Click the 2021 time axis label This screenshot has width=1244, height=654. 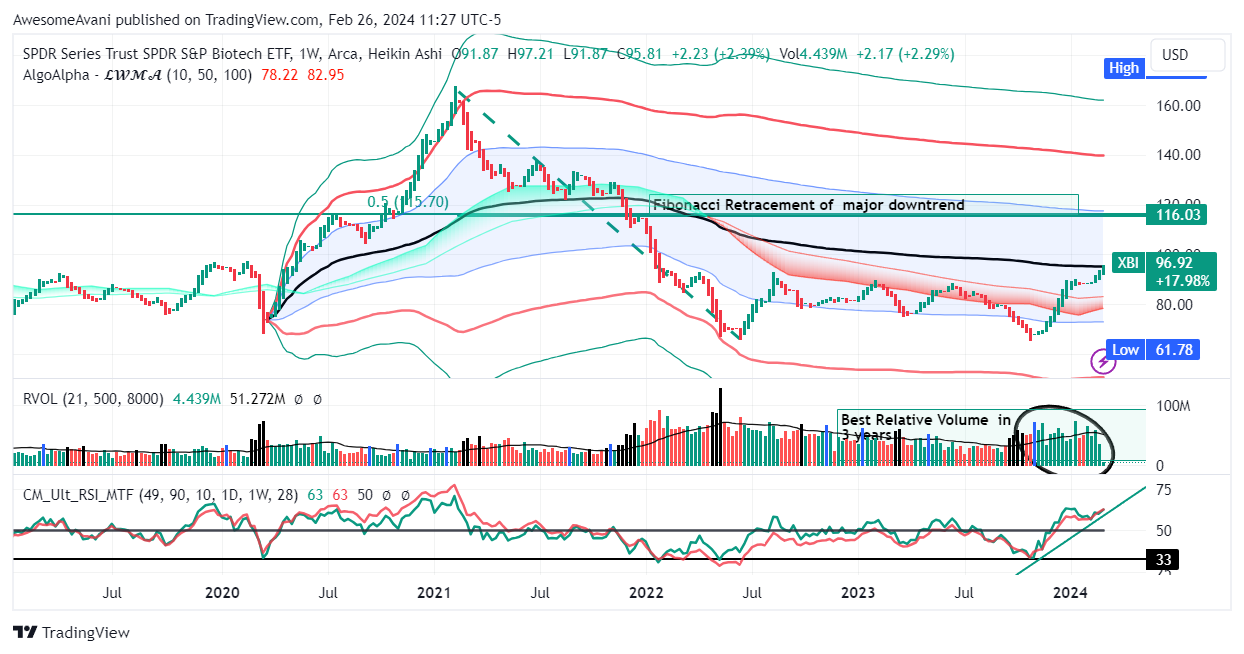(x=434, y=593)
